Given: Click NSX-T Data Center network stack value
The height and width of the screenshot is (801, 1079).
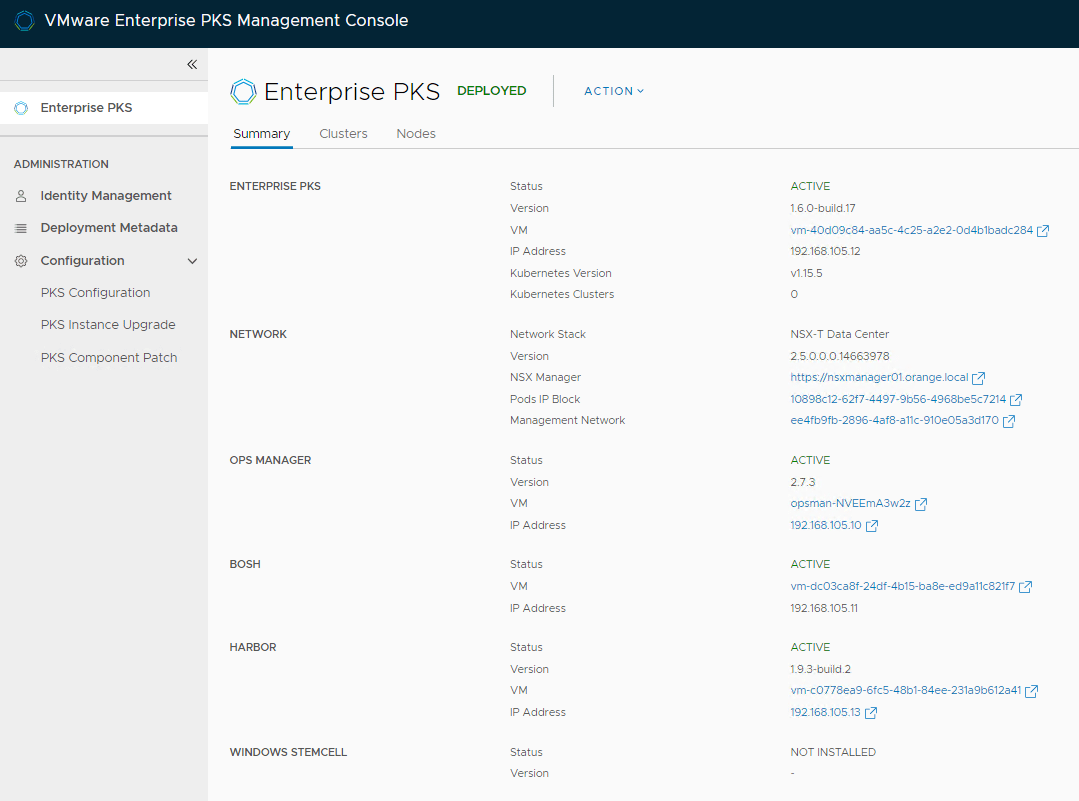Looking at the screenshot, I should pyautogui.click(x=840, y=334).
